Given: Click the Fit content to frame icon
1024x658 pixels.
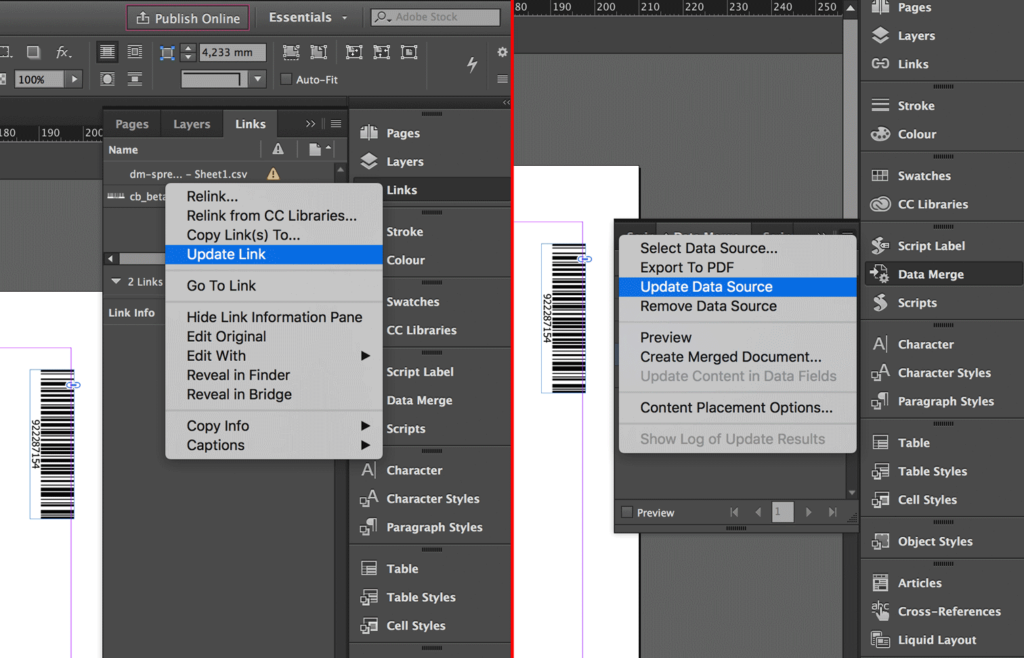Looking at the screenshot, I should 354,52.
